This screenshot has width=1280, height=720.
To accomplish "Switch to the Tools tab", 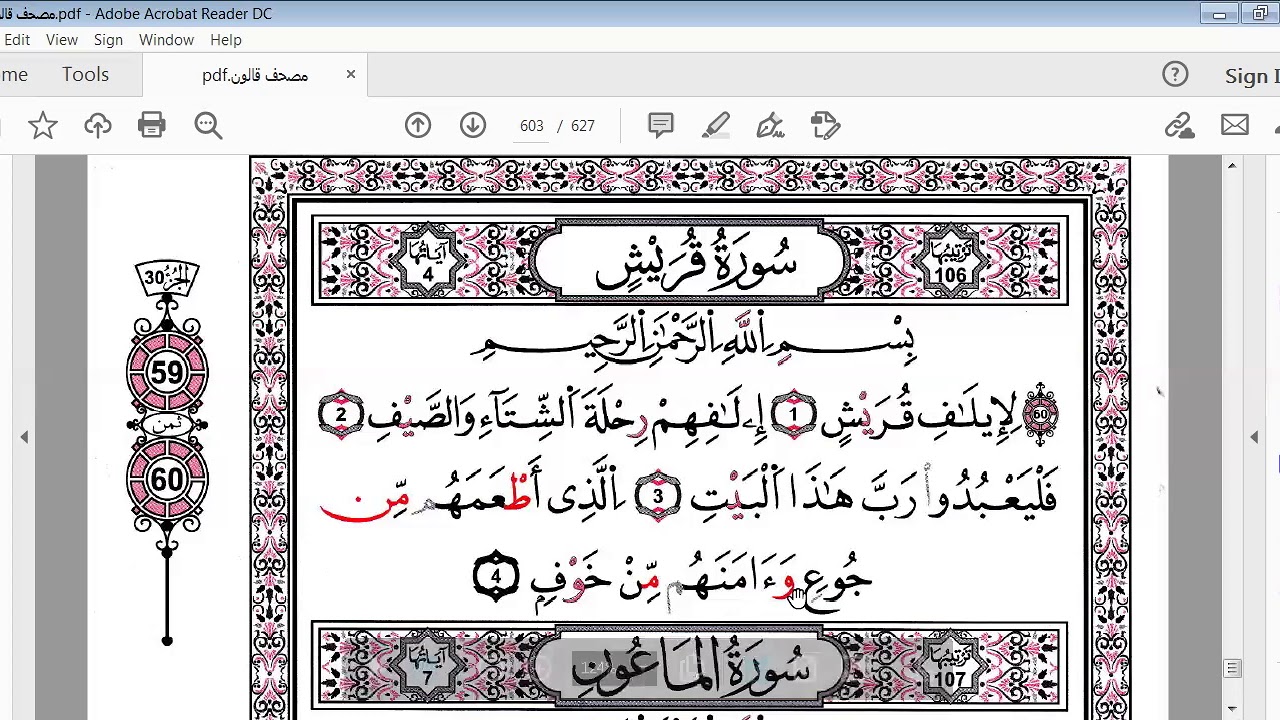I will pos(85,75).
